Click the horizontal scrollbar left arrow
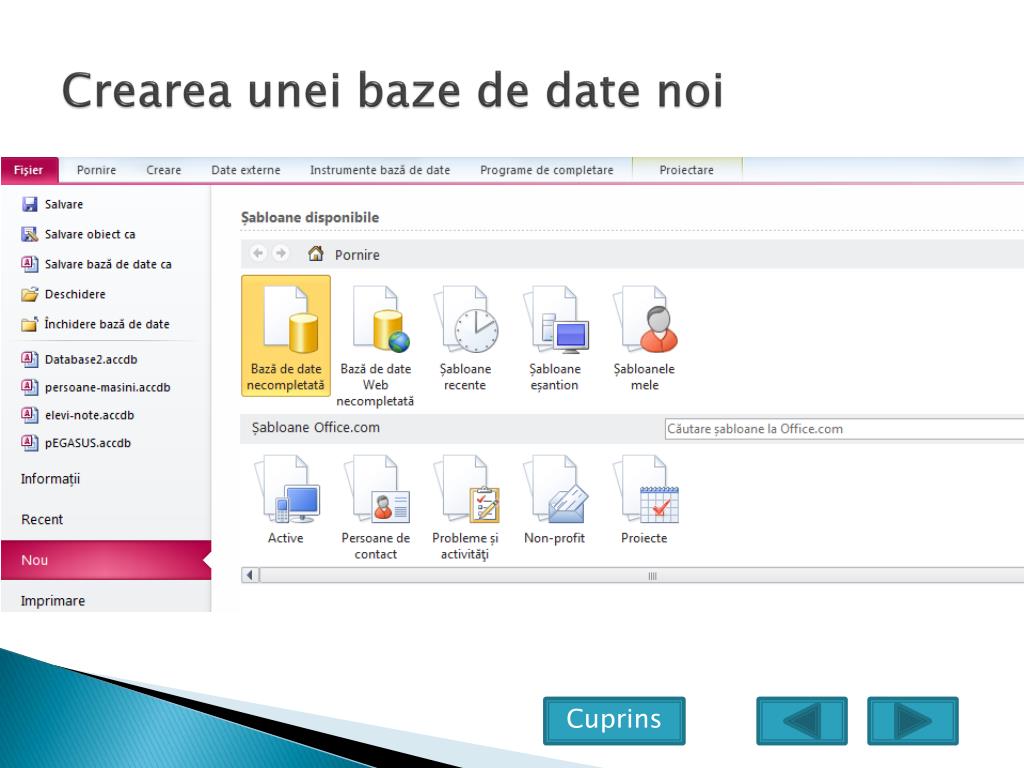 [x=249, y=575]
